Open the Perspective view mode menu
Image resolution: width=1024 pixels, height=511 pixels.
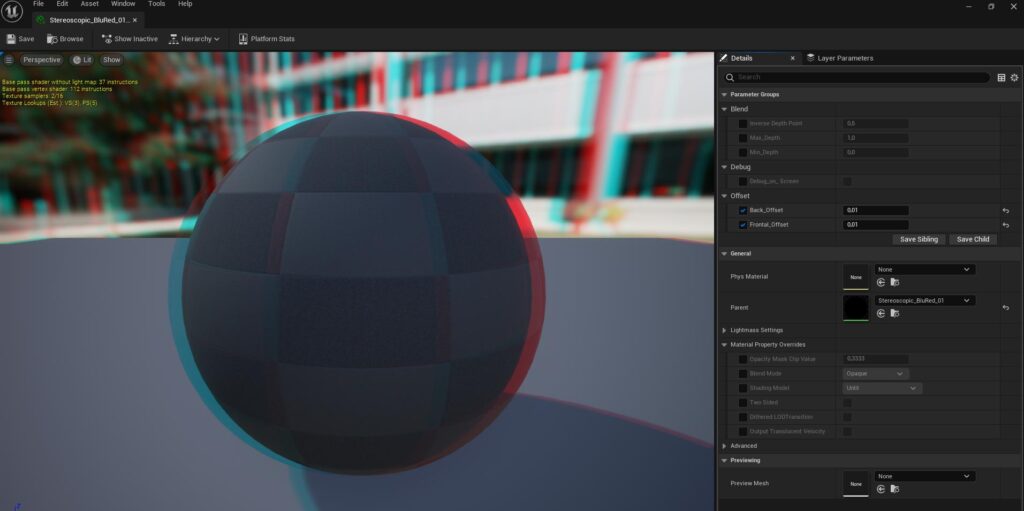[41, 59]
